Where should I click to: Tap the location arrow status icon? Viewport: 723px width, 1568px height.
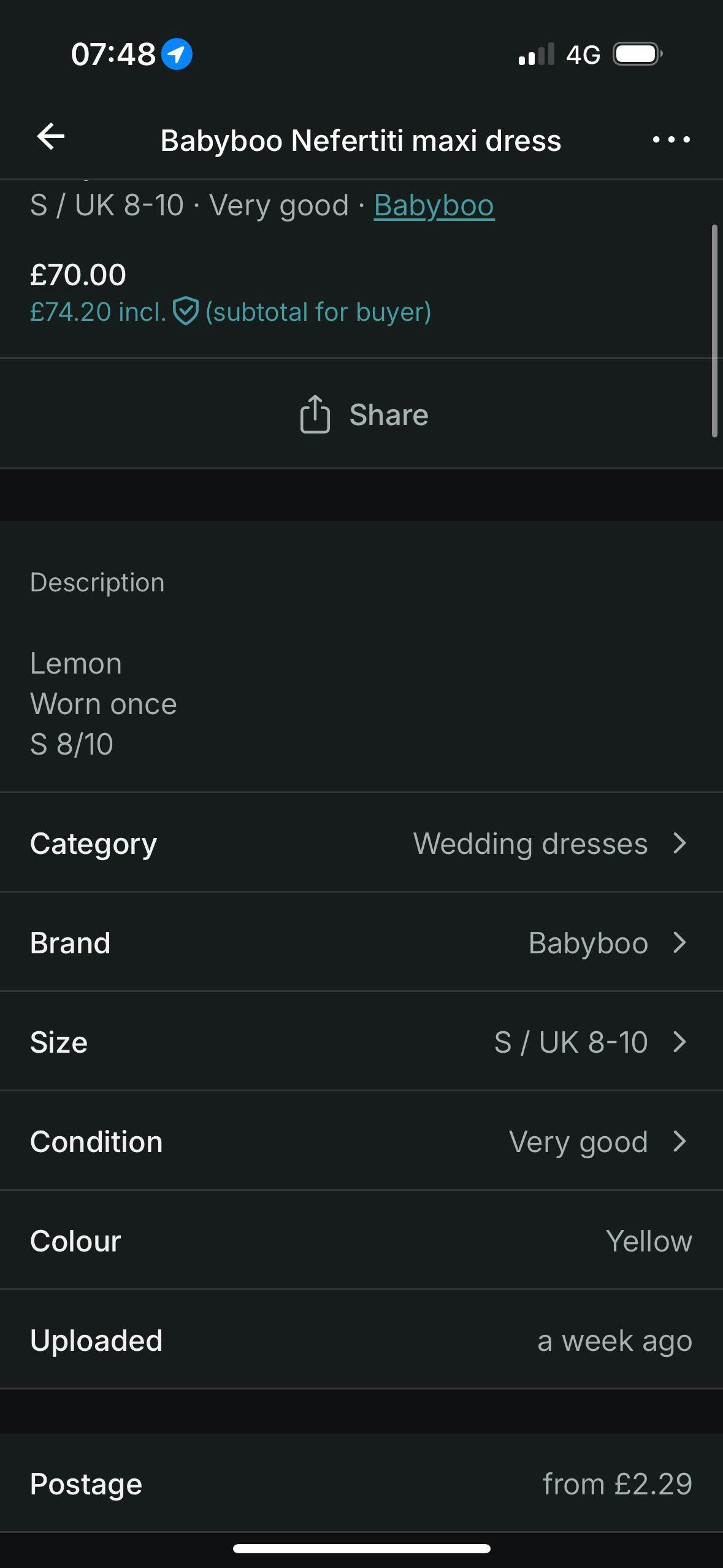pos(177,54)
